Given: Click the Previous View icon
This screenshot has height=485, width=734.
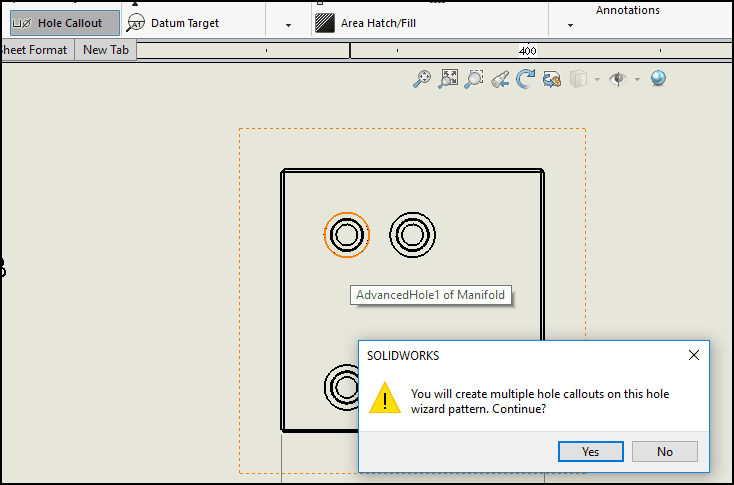Looking at the screenshot, I should pyautogui.click(x=500, y=79).
